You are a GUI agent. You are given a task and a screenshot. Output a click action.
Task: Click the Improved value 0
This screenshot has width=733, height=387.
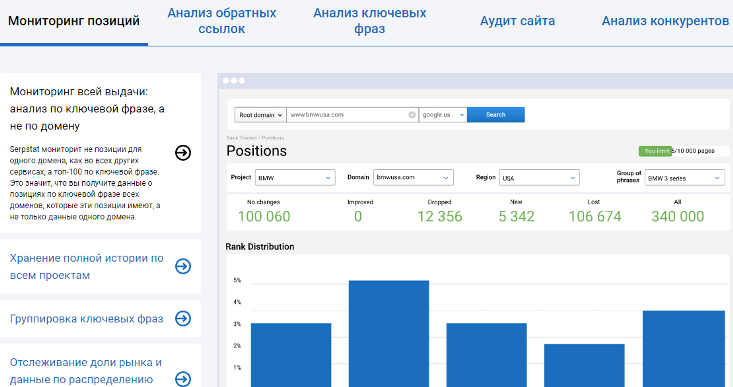(358, 216)
